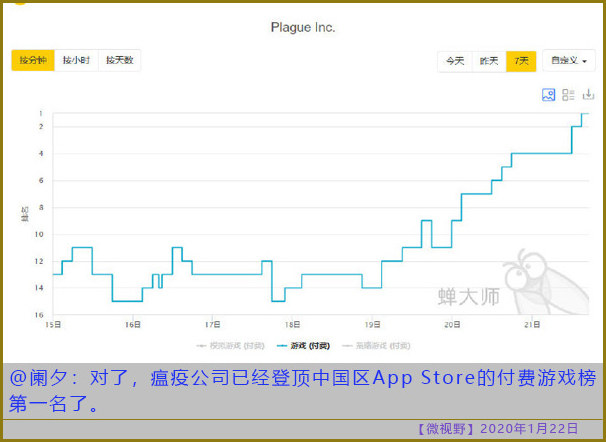Click the 20日 x-axis label
606x442 pixels.
tap(452, 325)
